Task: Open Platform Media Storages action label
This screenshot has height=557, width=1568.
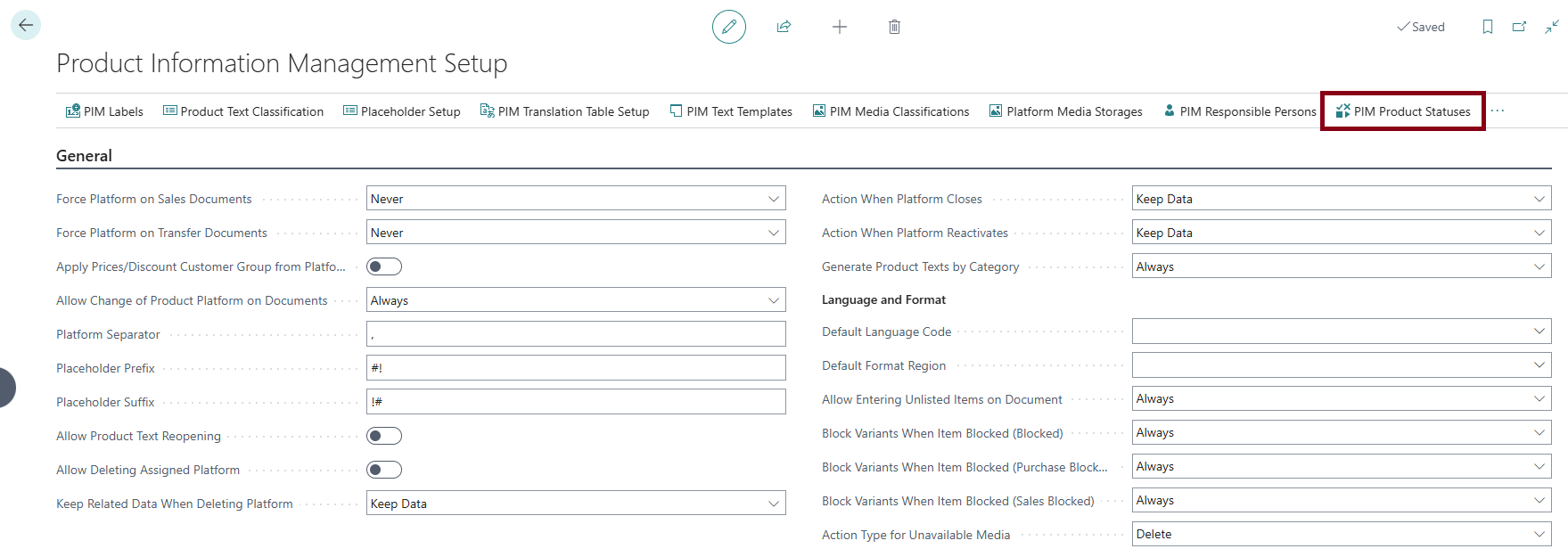Action: point(1075,111)
